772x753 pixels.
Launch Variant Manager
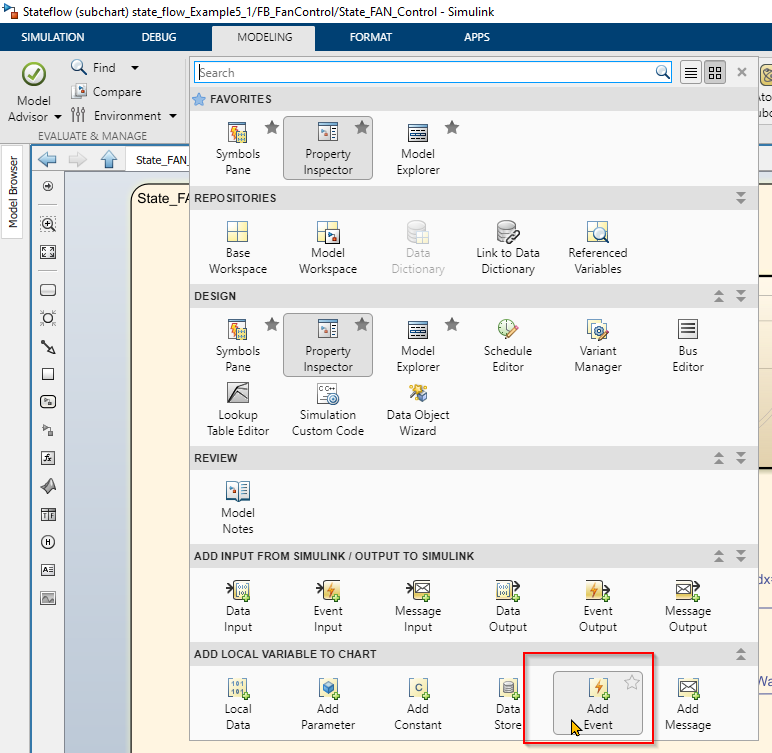tap(598, 345)
